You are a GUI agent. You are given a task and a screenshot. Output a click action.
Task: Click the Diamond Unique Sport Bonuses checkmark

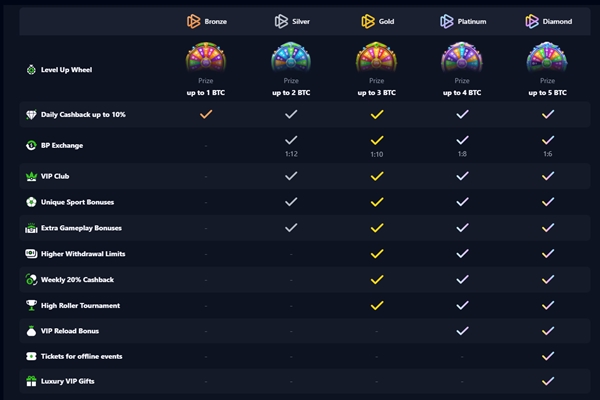coord(548,202)
